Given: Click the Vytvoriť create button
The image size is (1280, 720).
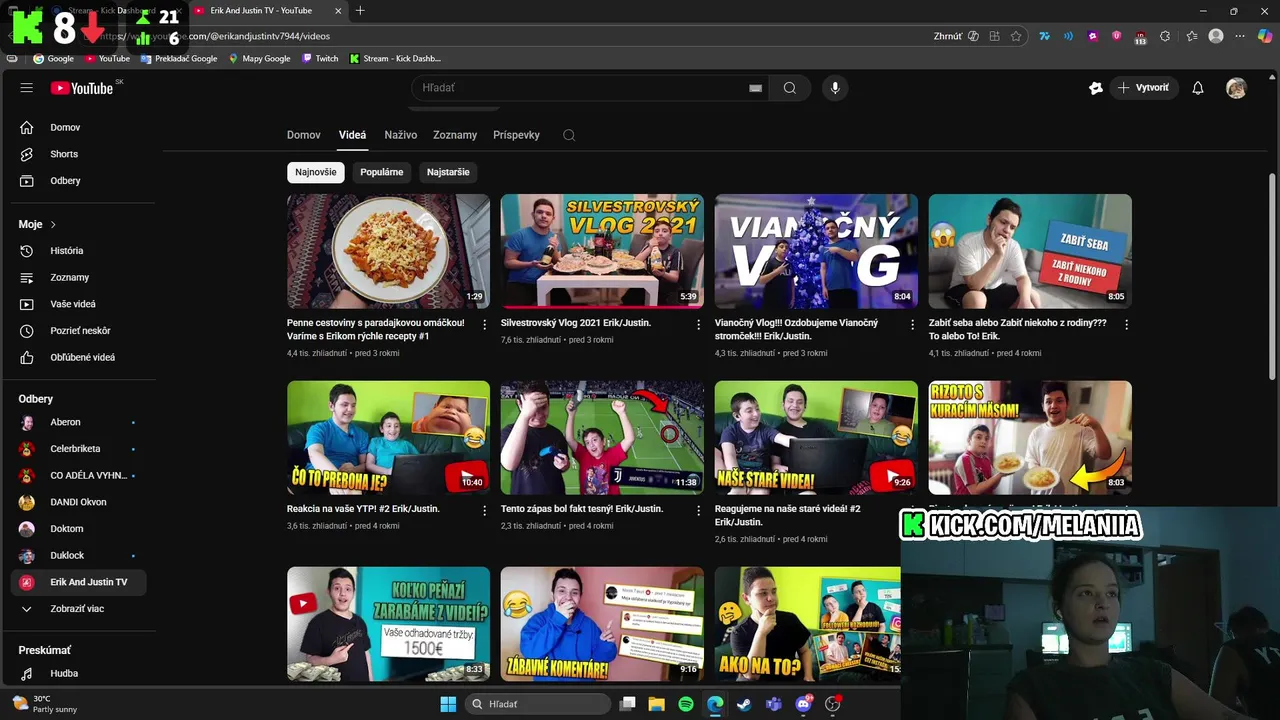Looking at the screenshot, I should [1143, 88].
